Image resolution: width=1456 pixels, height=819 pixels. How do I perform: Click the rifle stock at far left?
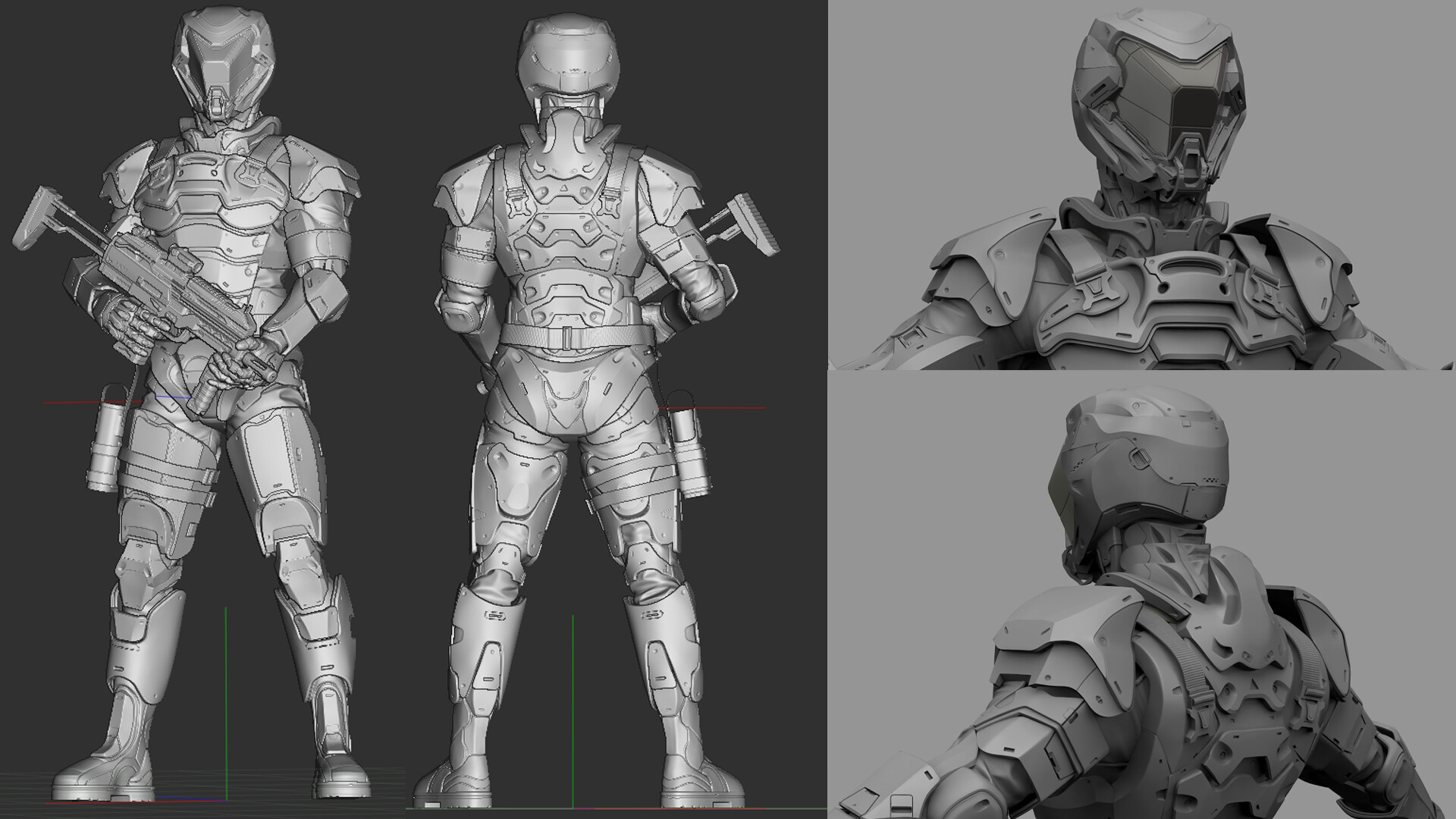[36, 220]
